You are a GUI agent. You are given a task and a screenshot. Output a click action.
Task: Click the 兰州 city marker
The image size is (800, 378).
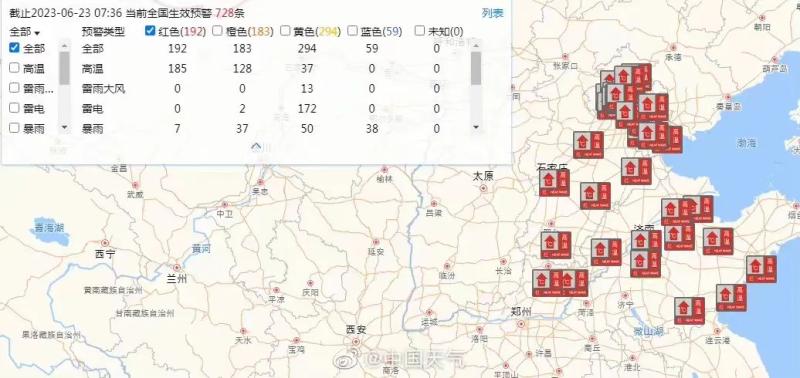coord(177,267)
